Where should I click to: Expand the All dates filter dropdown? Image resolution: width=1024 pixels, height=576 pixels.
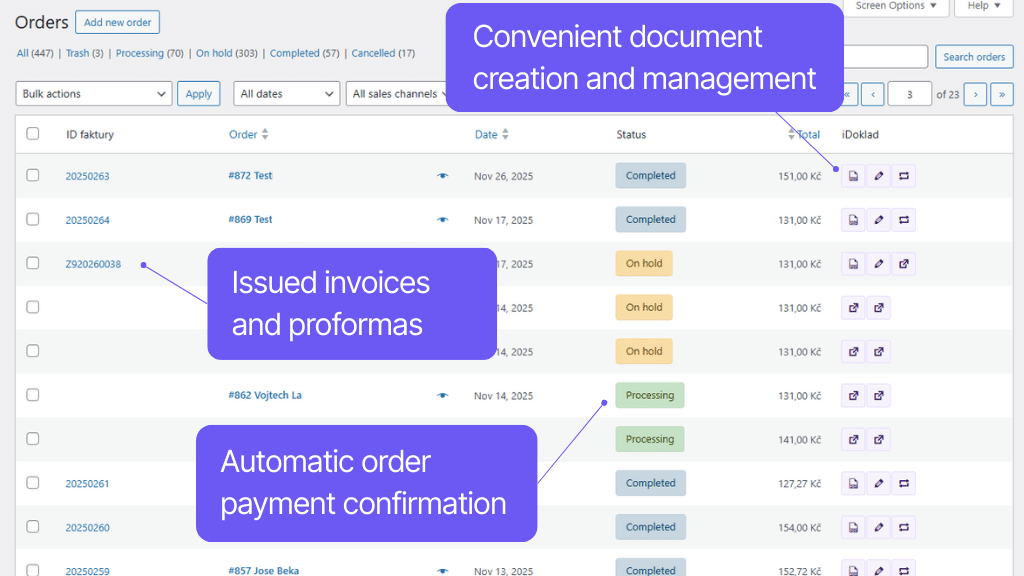click(x=286, y=93)
